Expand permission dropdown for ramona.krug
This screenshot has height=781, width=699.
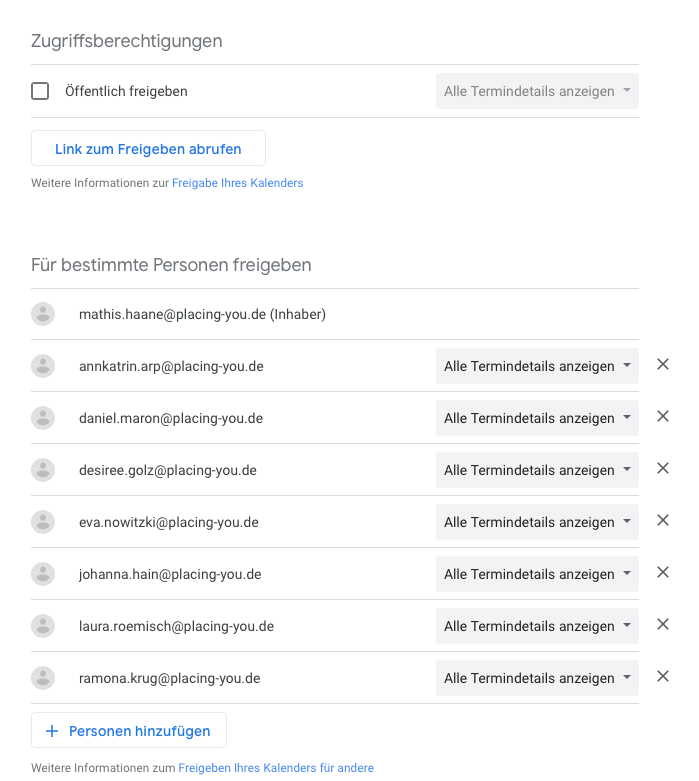tap(537, 678)
